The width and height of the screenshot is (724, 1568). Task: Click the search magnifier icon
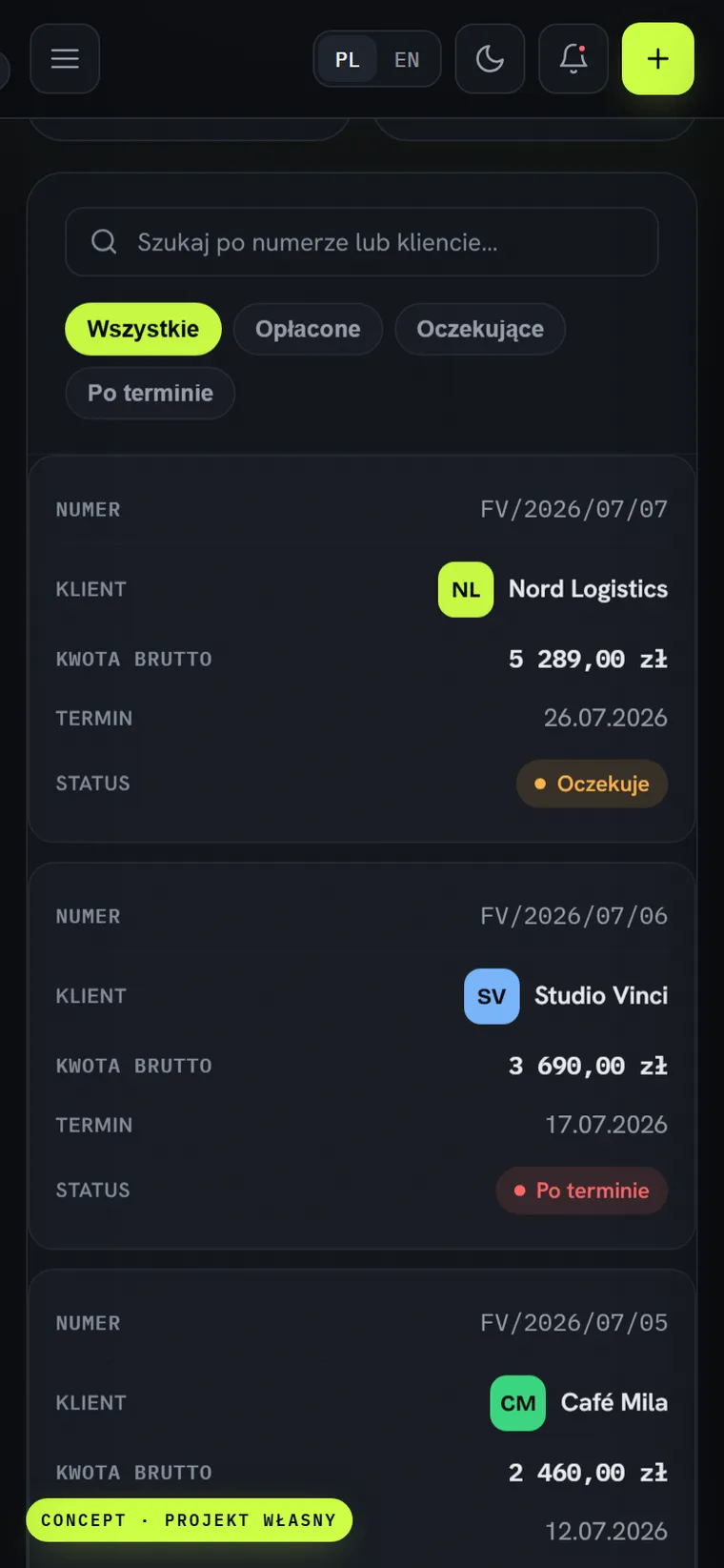click(104, 242)
